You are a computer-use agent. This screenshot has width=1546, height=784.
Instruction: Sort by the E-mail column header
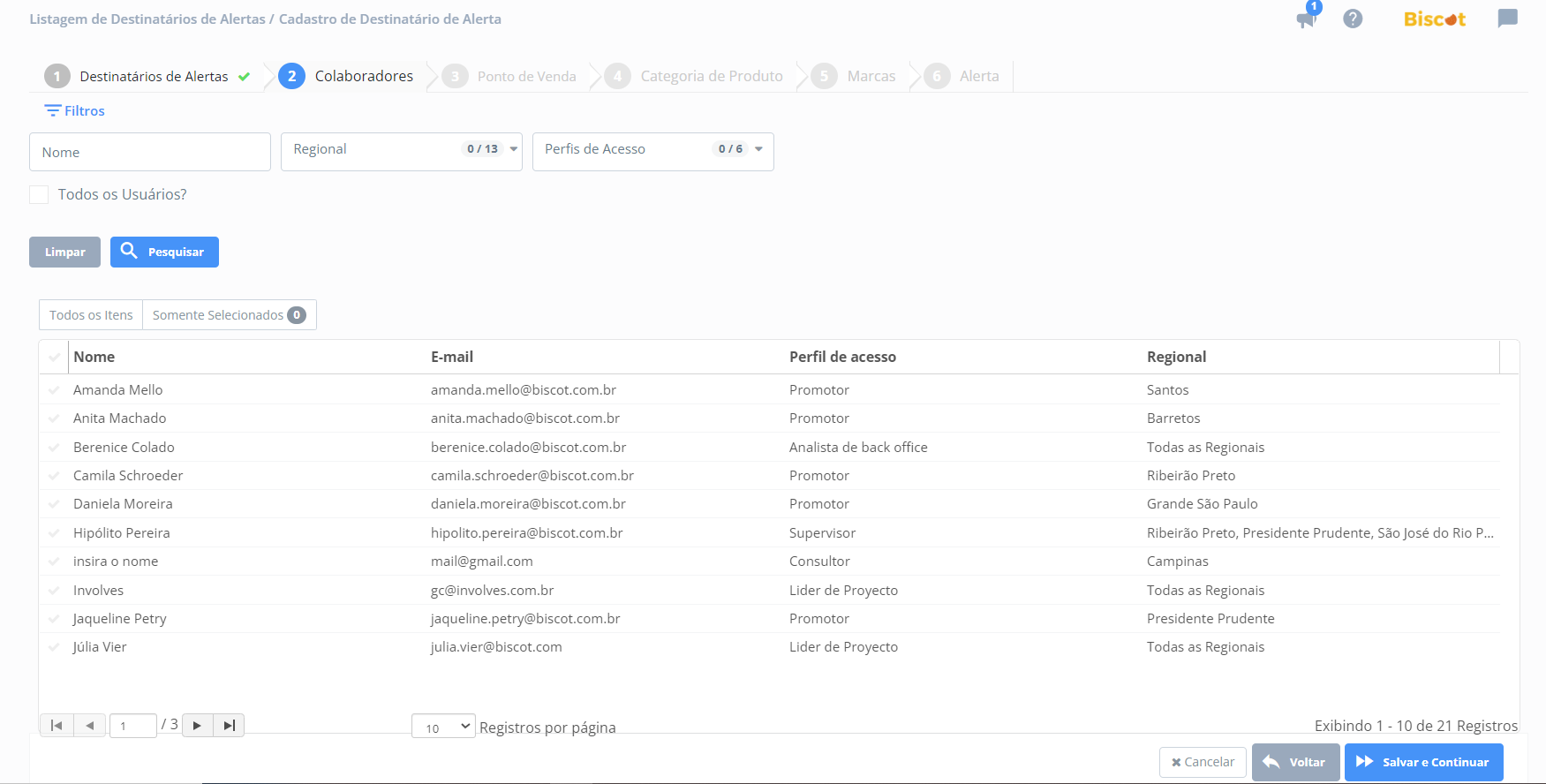click(452, 357)
